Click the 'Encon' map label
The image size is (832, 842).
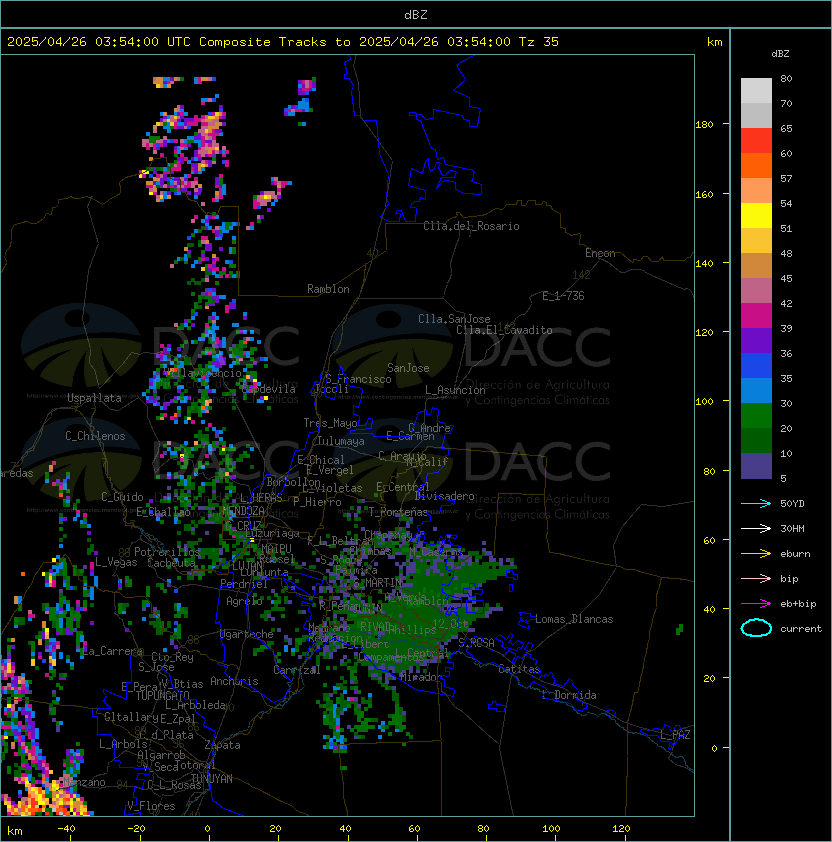coord(600,253)
